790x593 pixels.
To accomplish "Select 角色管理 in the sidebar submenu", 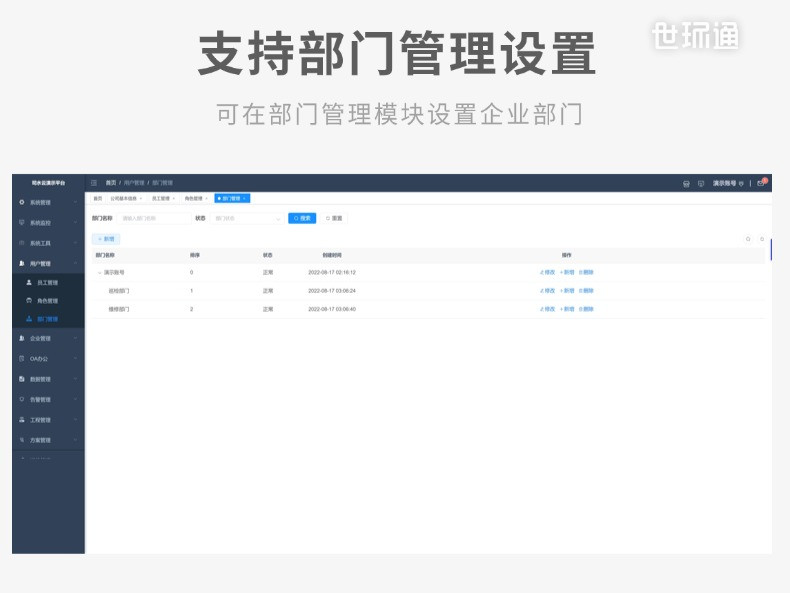I will 48,301.
